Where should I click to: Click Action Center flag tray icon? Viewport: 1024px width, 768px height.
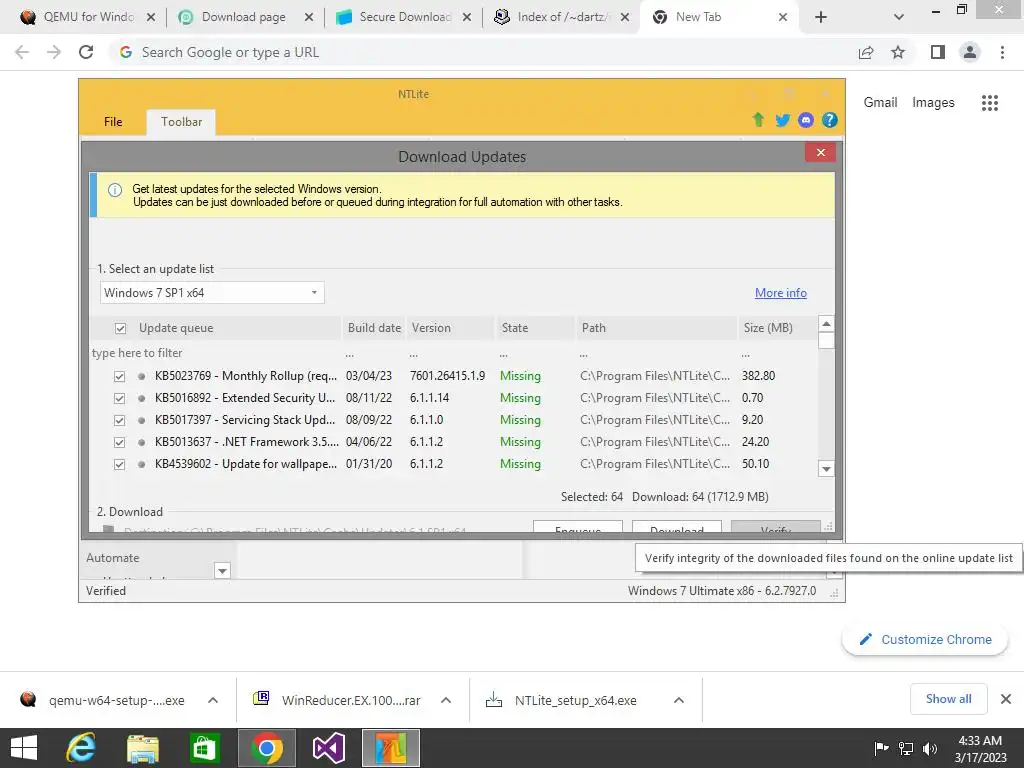(x=881, y=748)
